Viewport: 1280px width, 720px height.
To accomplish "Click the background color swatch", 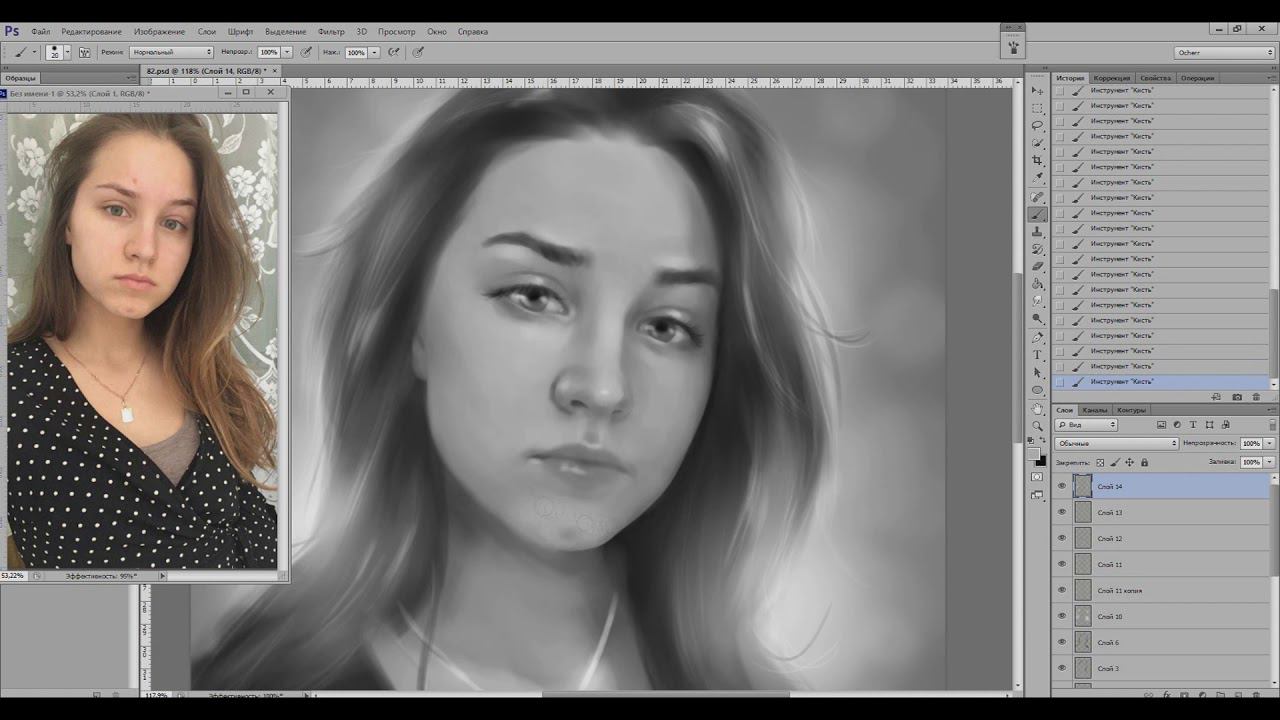I will 1041,460.
